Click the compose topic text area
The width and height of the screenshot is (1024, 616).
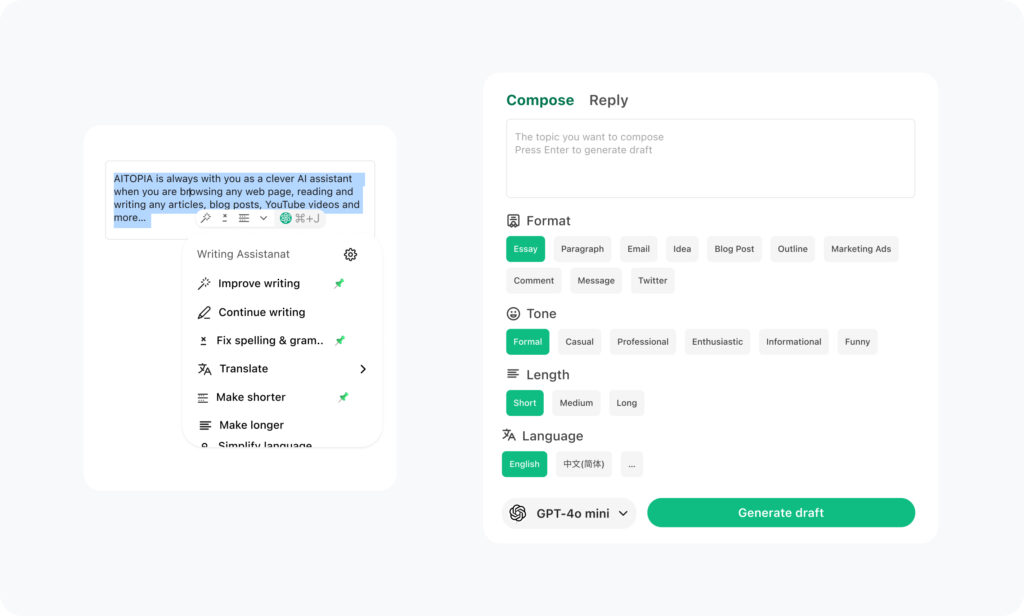tap(710, 158)
